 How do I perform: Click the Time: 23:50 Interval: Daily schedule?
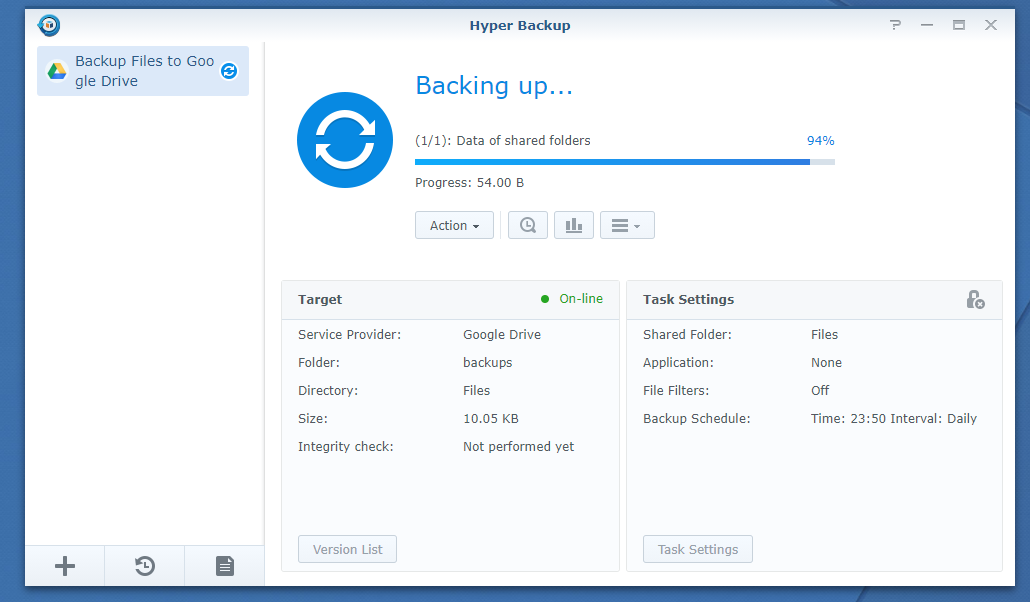(x=893, y=419)
